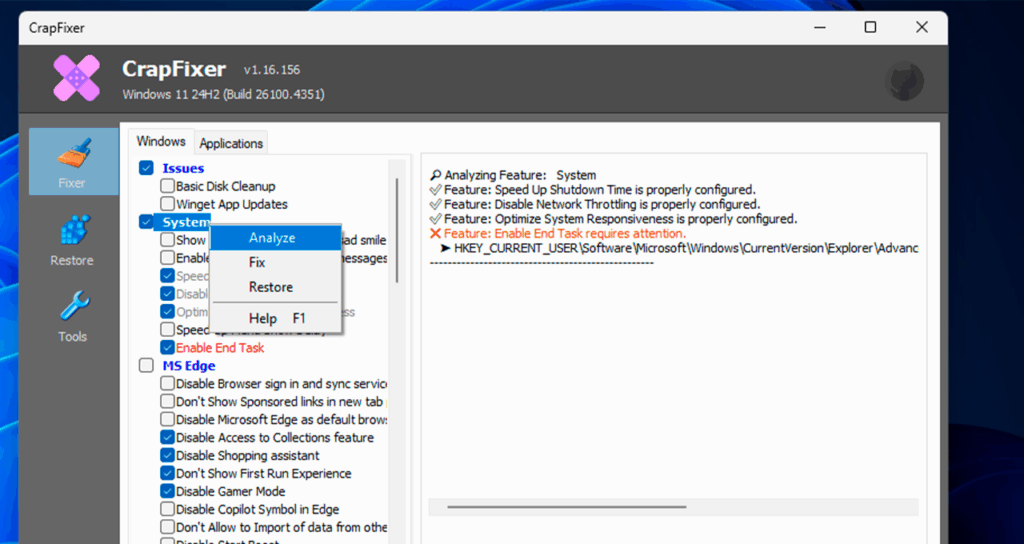Switch to the Applications tab
The width and height of the screenshot is (1024, 544).
[x=231, y=143]
